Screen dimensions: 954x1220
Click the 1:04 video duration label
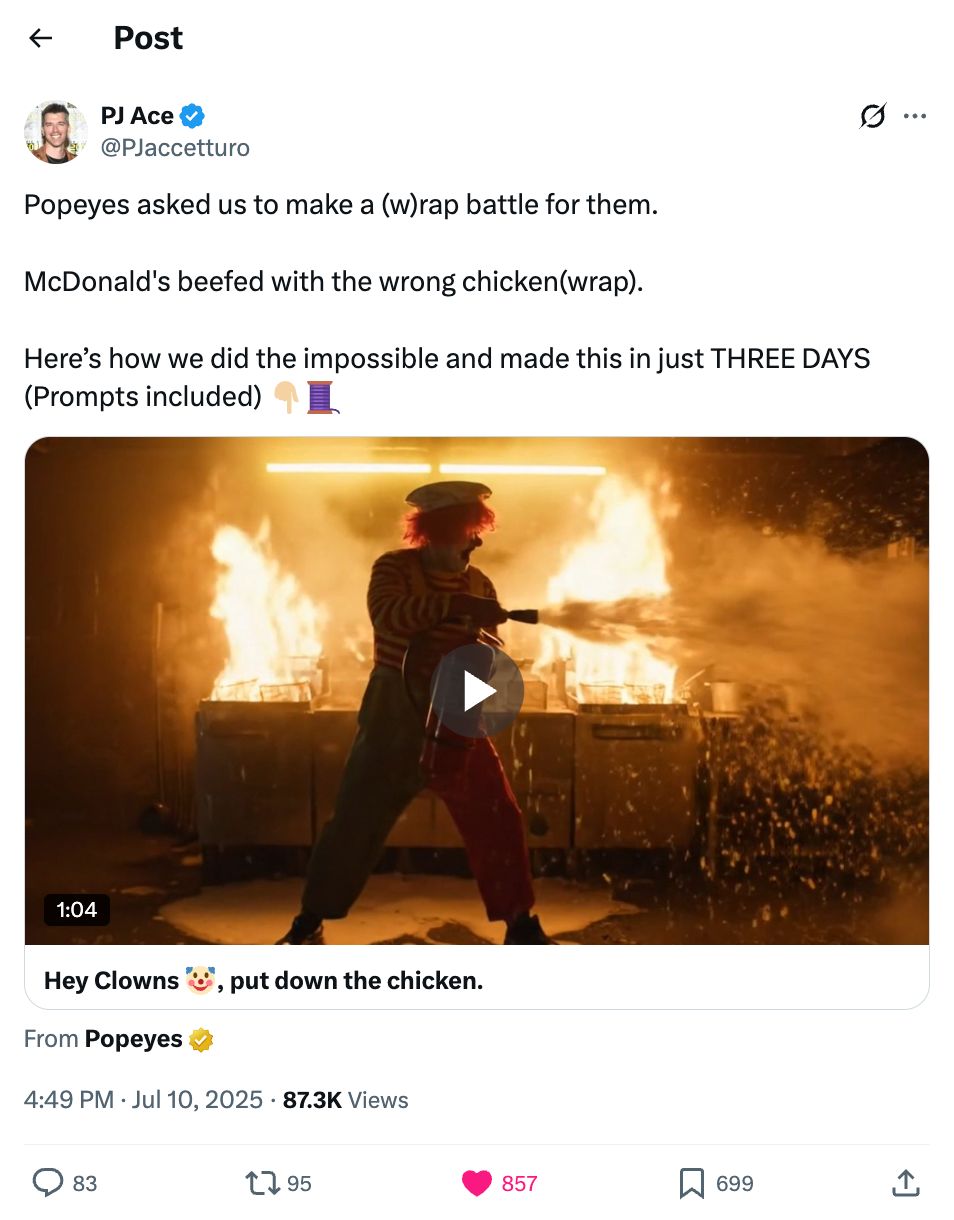point(77,909)
